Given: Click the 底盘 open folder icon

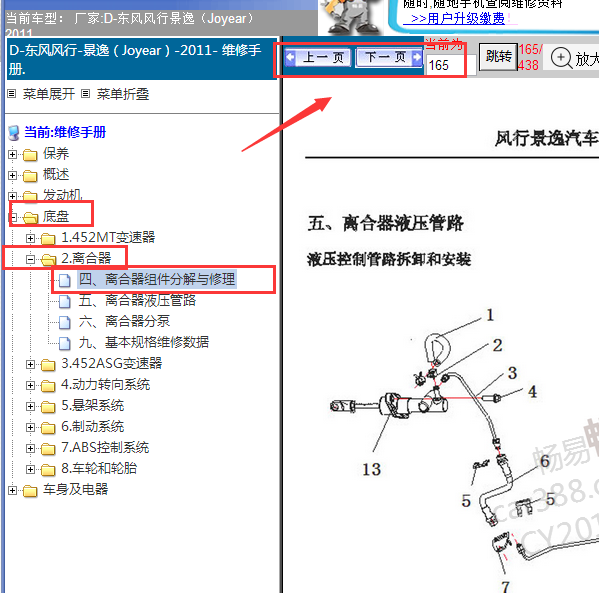Looking at the screenshot, I should [30, 217].
